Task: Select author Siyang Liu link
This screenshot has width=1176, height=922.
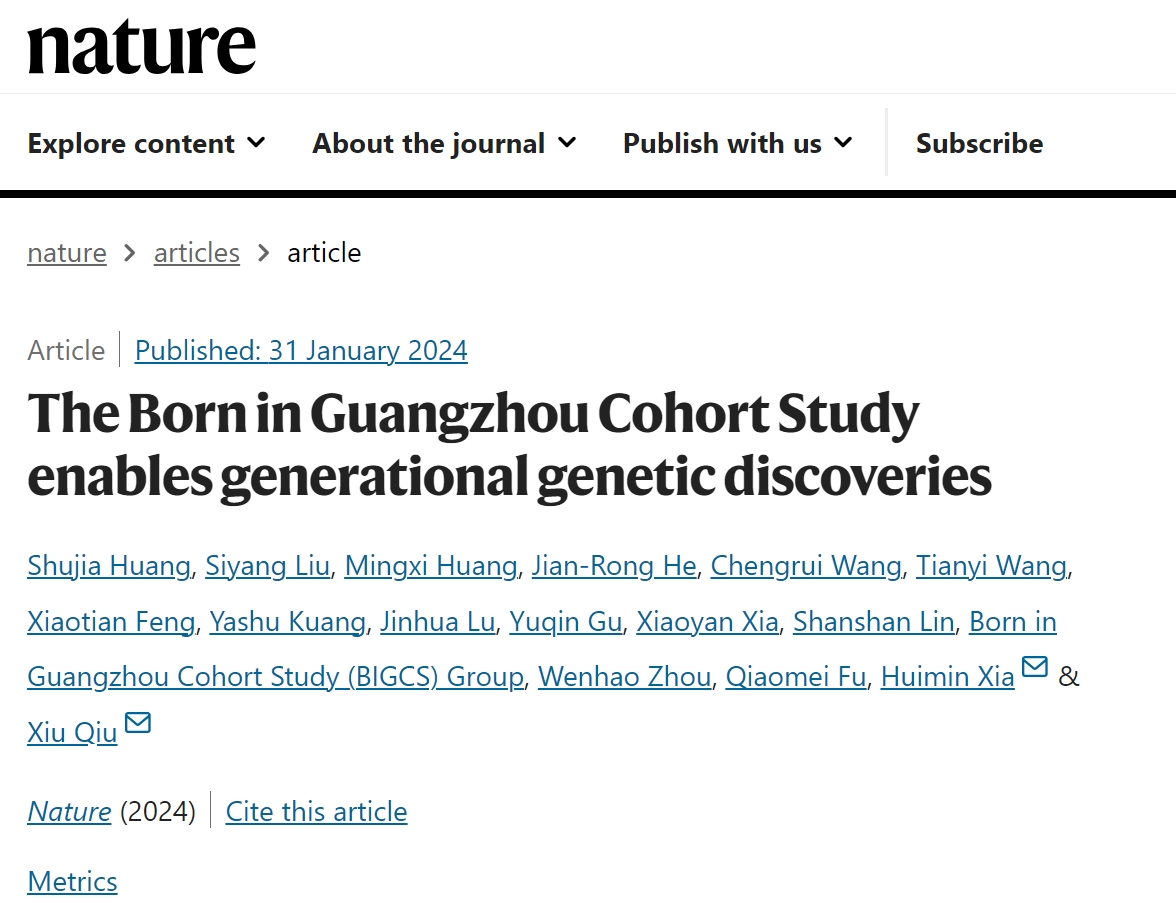Action: (x=268, y=566)
